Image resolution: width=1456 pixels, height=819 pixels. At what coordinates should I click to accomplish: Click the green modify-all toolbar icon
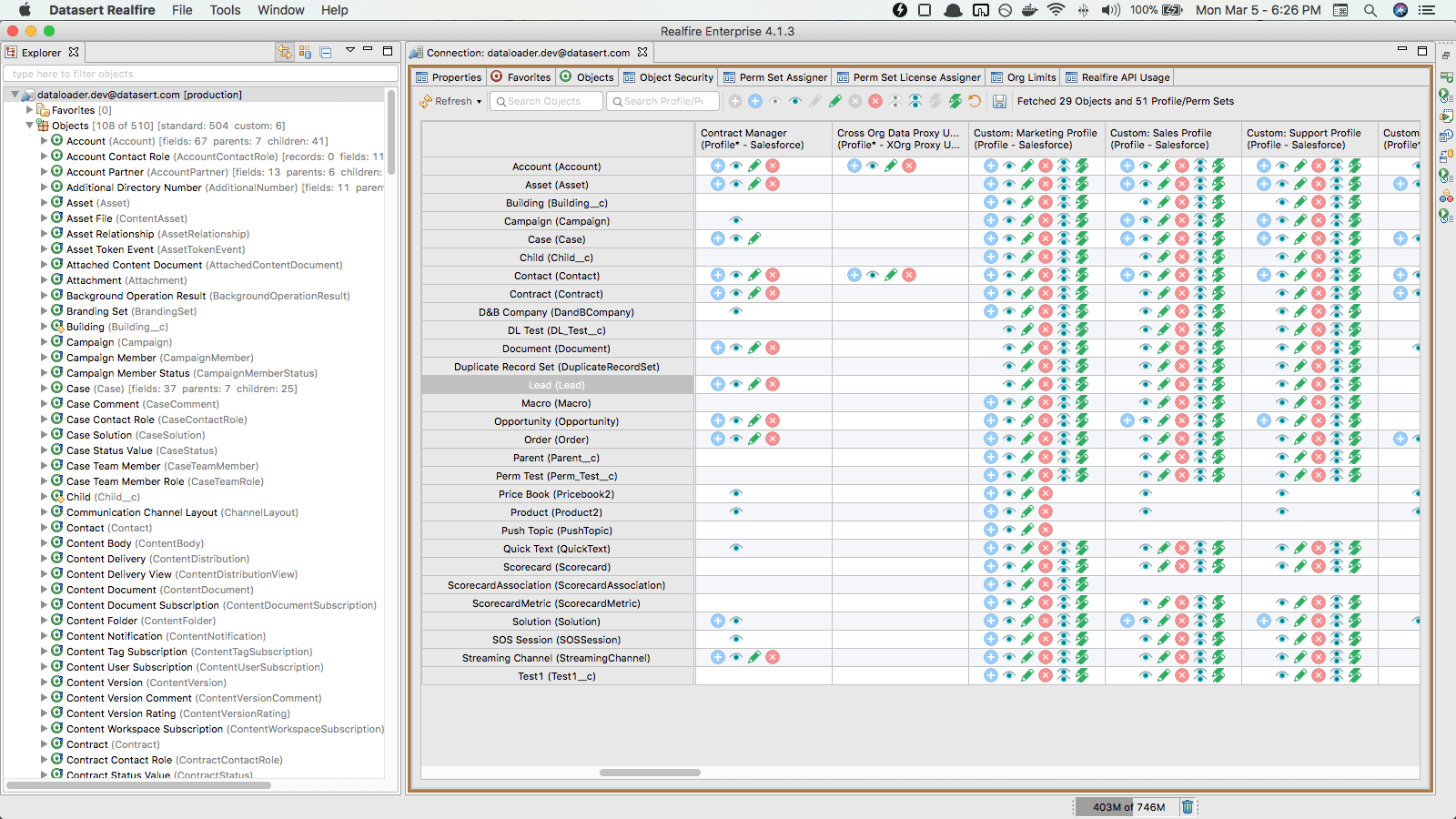click(955, 101)
